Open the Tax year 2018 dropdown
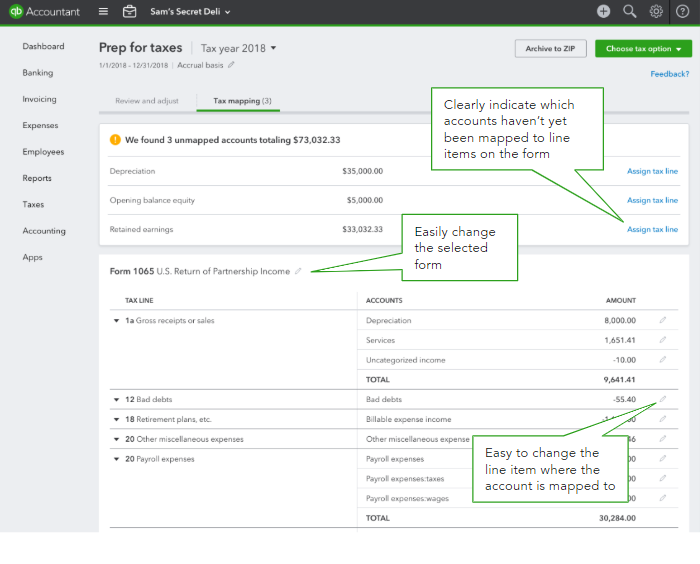This screenshot has width=700, height=564. [x=238, y=48]
